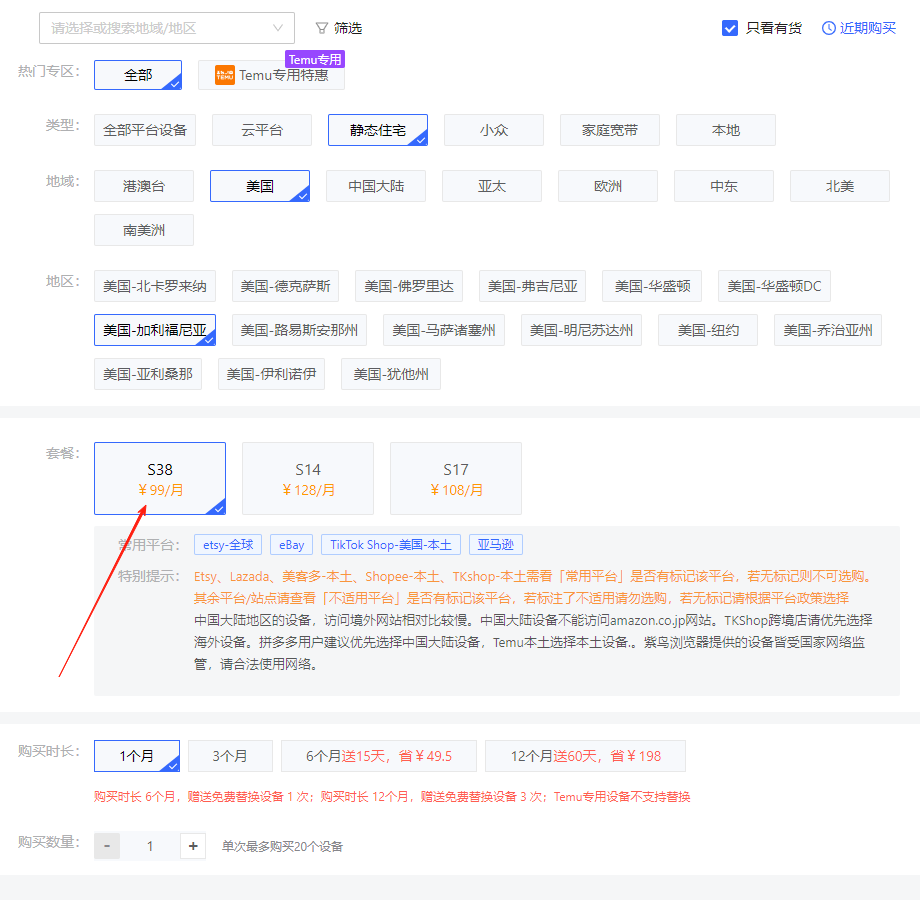Pick area 美国-犹他州
The width and height of the screenshot is (920, 900).
pyautogui.click(x=391, y=374)
